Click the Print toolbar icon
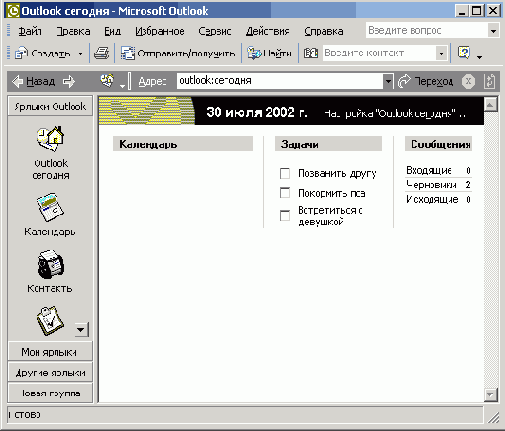This screenshot has height=431, width=505. 101,53
